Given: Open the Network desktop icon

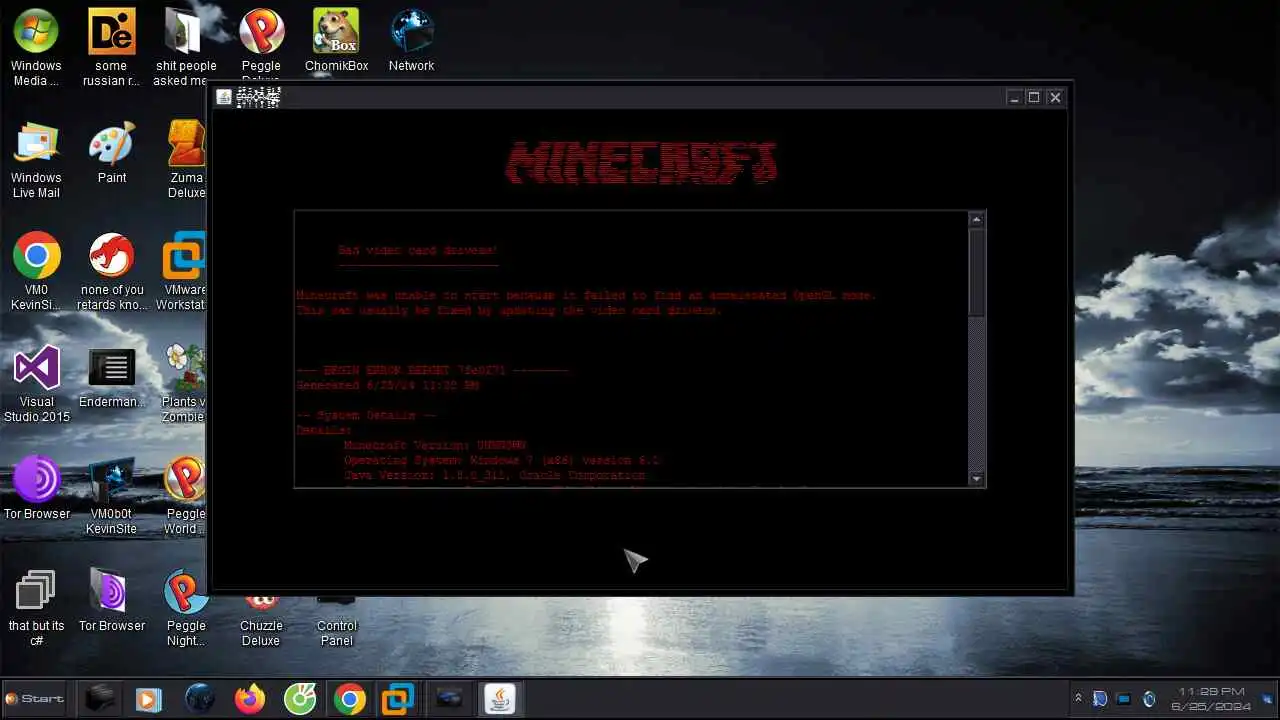Looking at the screenshot, I should (411, 40).
